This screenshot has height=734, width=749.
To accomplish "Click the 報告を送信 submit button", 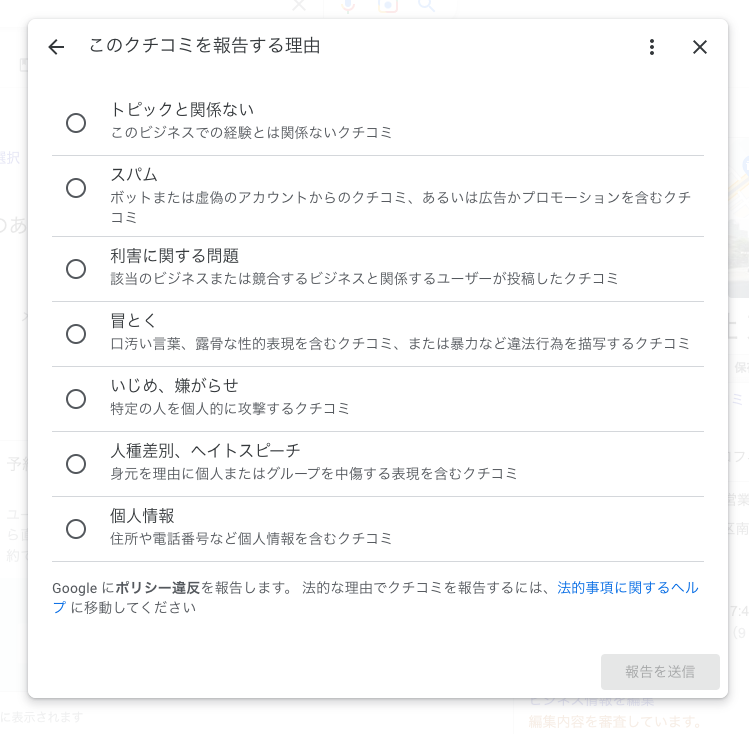I will (x=660, y=672).
